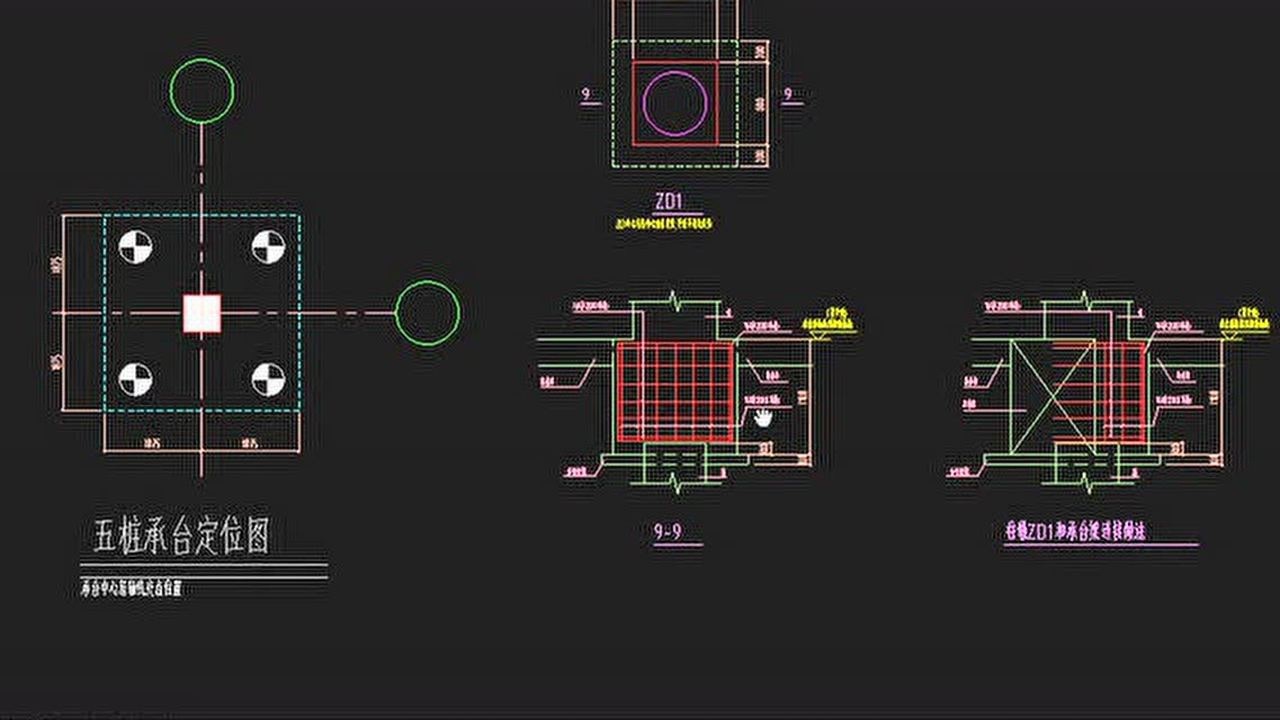1280x720 pixels.
Task: Select the crossed rectangle in right detail
Action: pyautogui.click(x=1050, y=391)
